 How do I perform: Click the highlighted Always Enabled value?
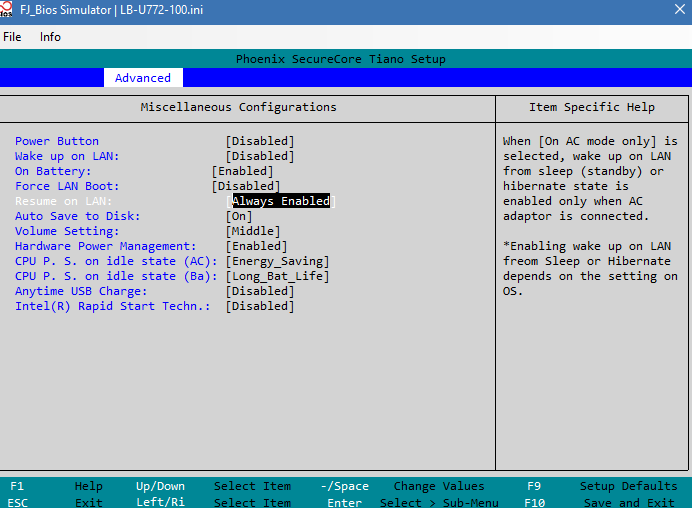click(x=281, y=201)
